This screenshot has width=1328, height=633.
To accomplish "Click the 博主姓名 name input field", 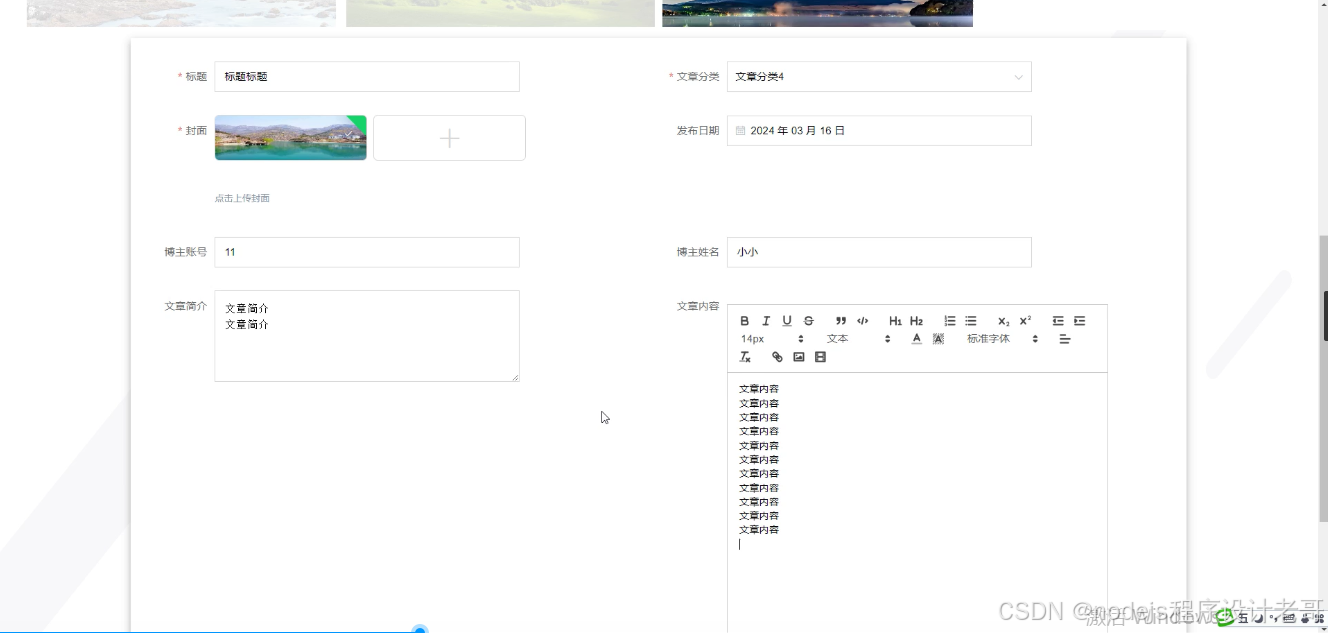I will (879, 252).
